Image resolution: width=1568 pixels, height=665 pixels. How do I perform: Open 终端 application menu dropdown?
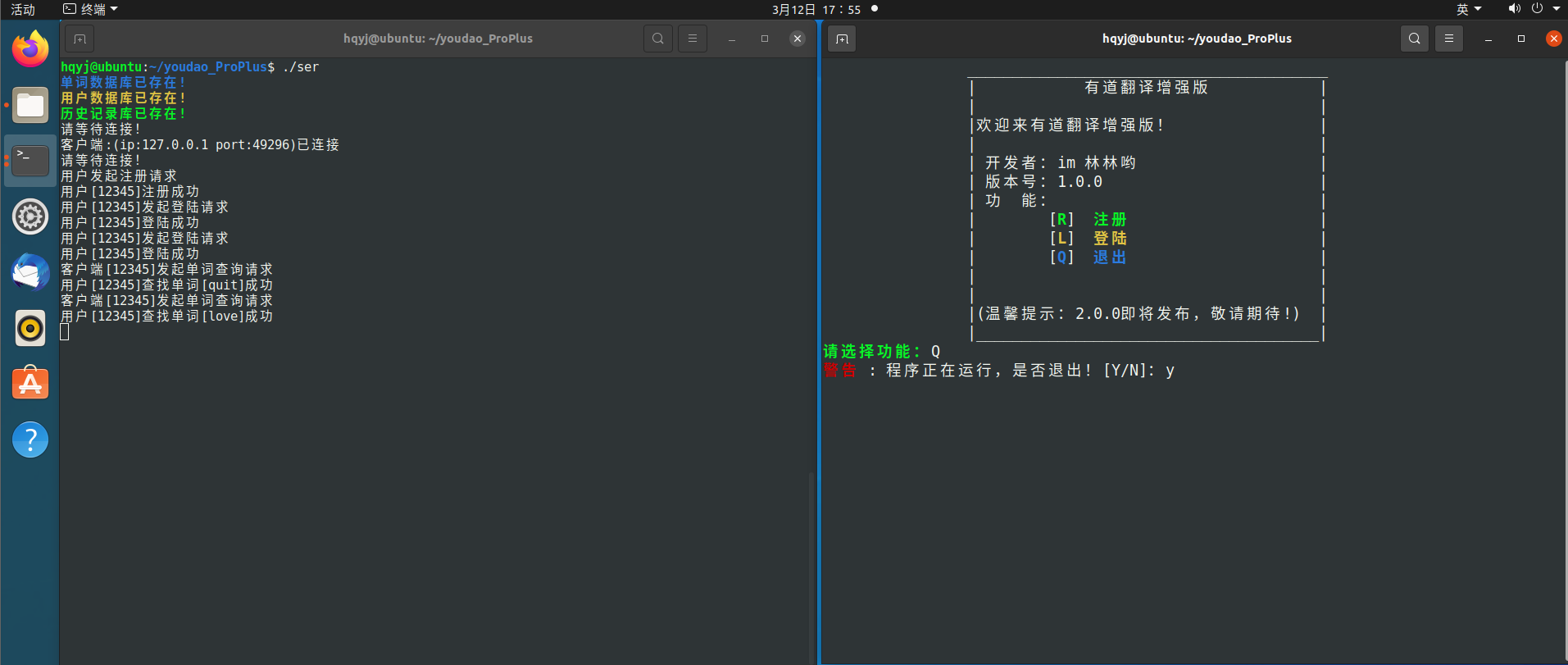(x=91, y=9)
